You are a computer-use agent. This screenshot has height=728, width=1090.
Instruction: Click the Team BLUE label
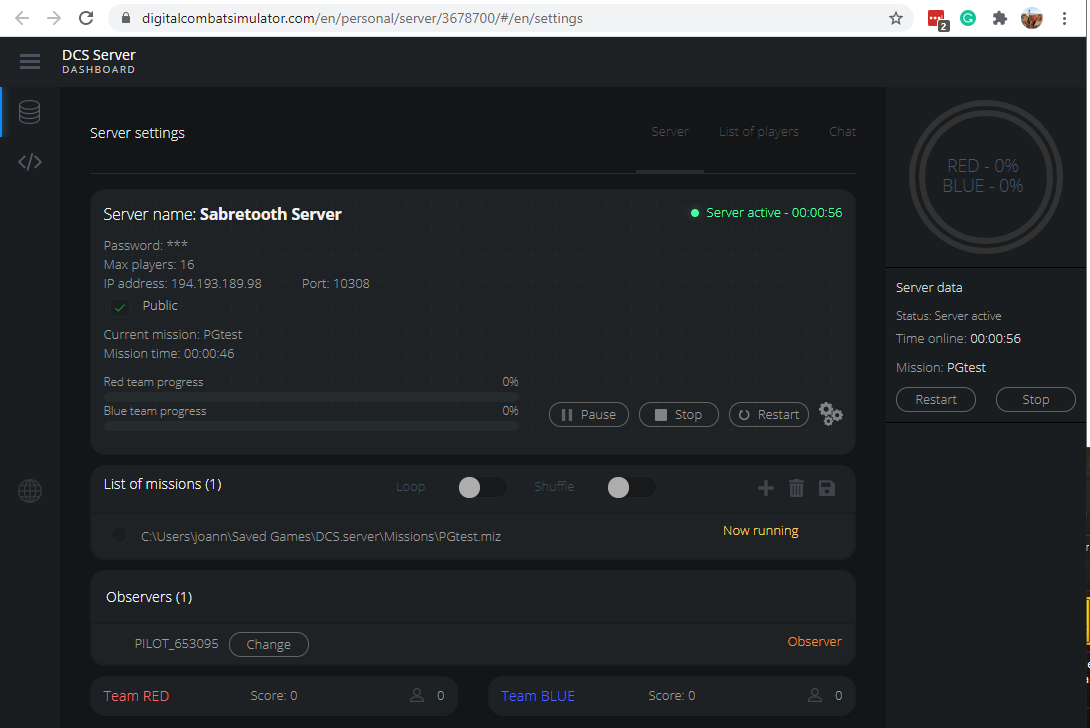[538, 696]
